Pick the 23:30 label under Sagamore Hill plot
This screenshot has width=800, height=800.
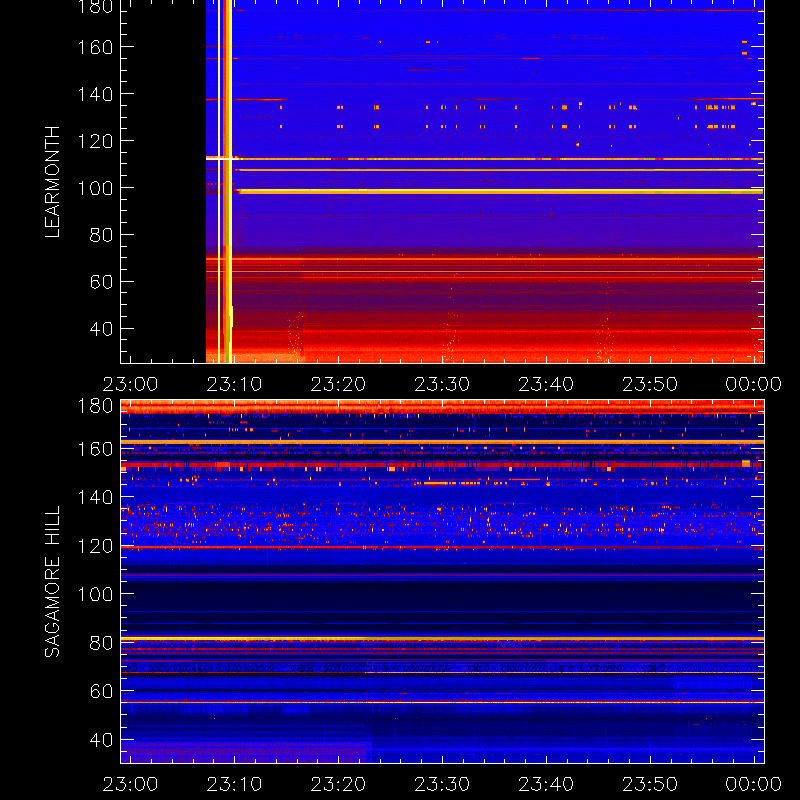[442, 784]
